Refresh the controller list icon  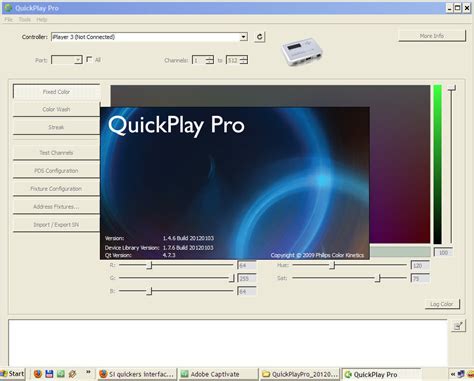[x=260, y=37]
